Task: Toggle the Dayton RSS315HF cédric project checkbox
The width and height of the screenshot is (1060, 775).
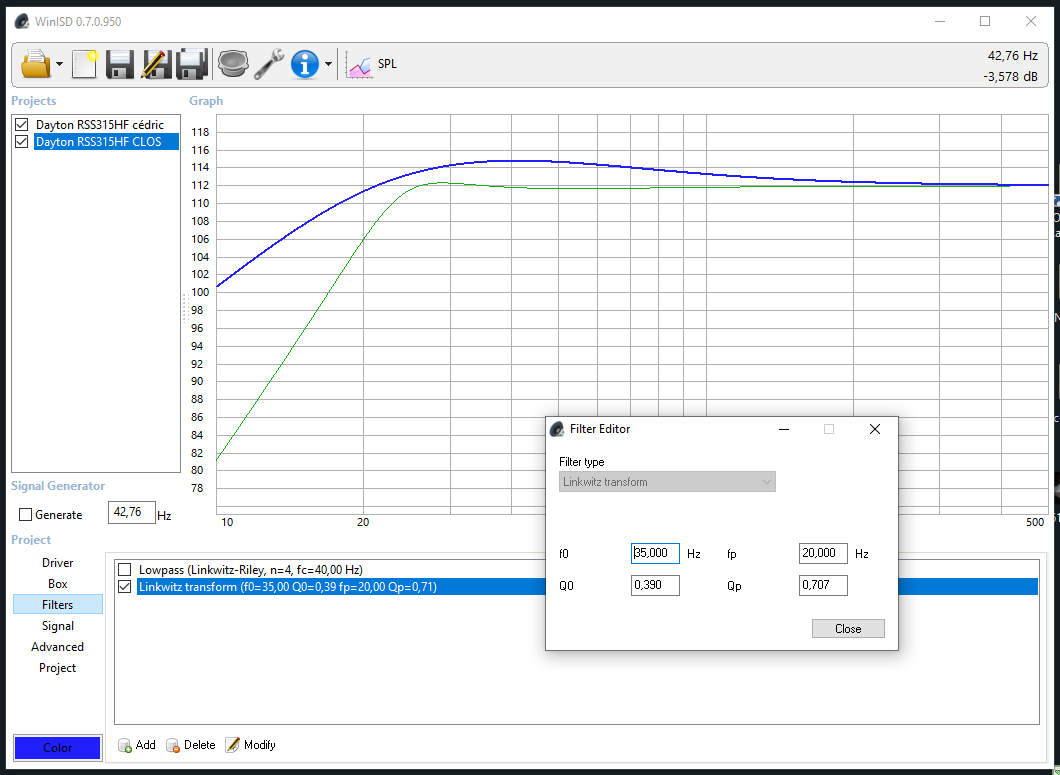Action: [22, 125]
